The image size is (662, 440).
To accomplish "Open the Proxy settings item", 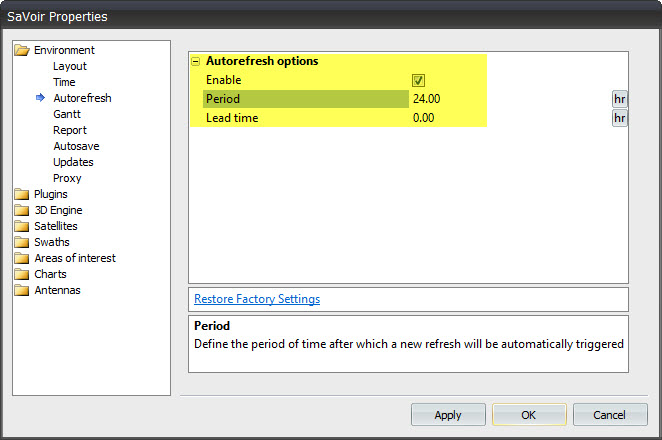I will click(67, 178).
